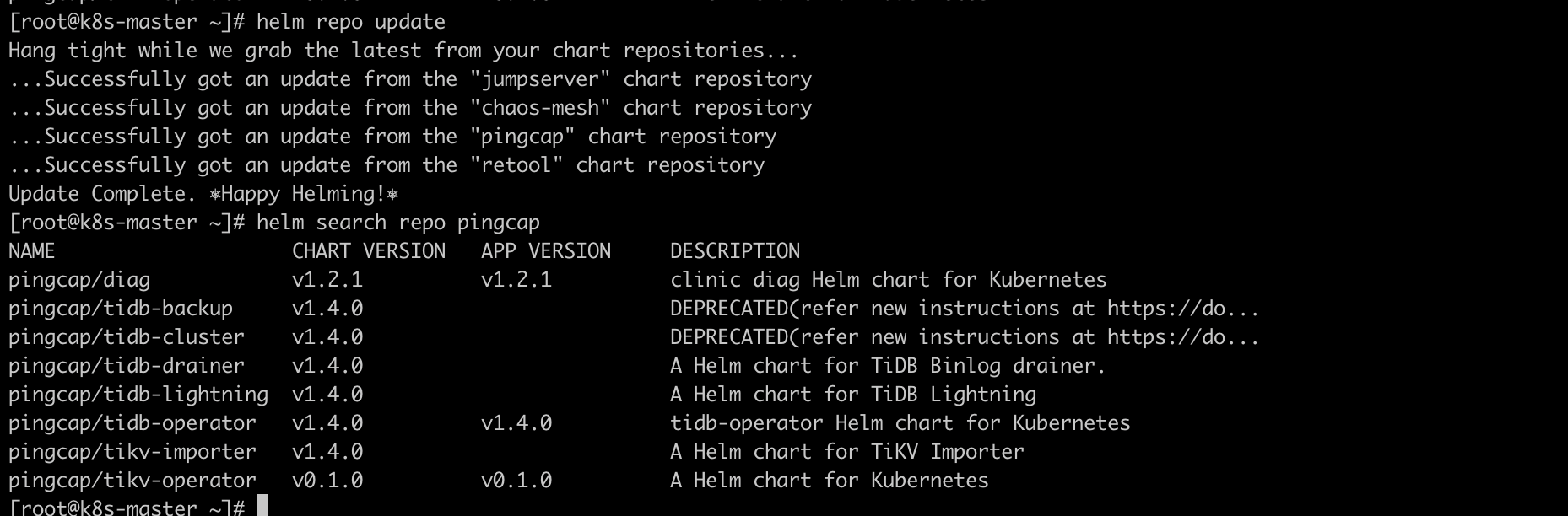Click the CHART VERSION column header
Screen dimensions: 1568x516
pos(368,251)
